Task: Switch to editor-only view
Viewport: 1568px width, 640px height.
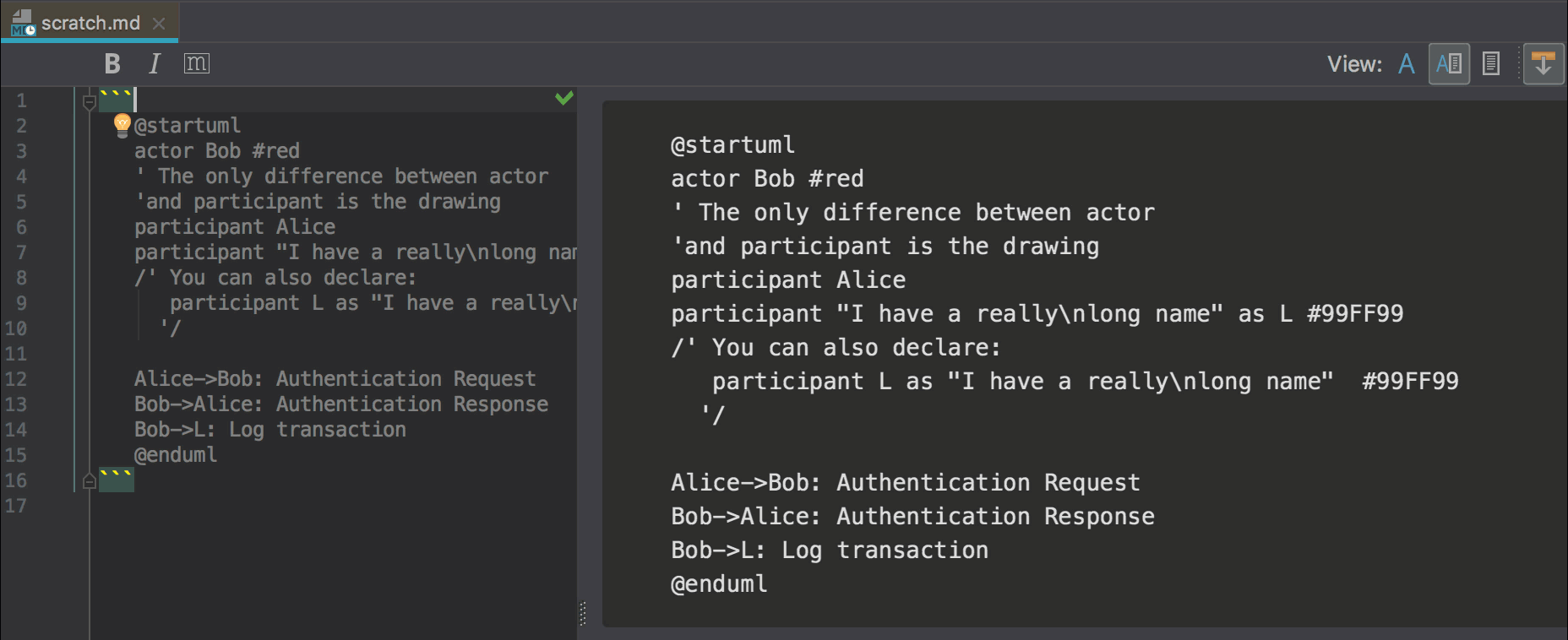Action: point(1407,64)
